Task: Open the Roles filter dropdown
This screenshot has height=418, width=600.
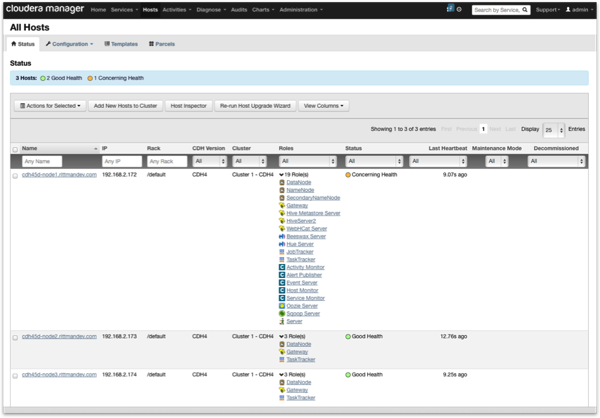Action: (308, 161)
